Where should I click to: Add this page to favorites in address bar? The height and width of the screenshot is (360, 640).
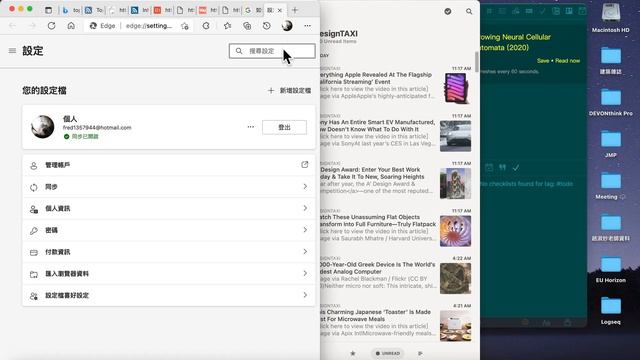[185, 26]
